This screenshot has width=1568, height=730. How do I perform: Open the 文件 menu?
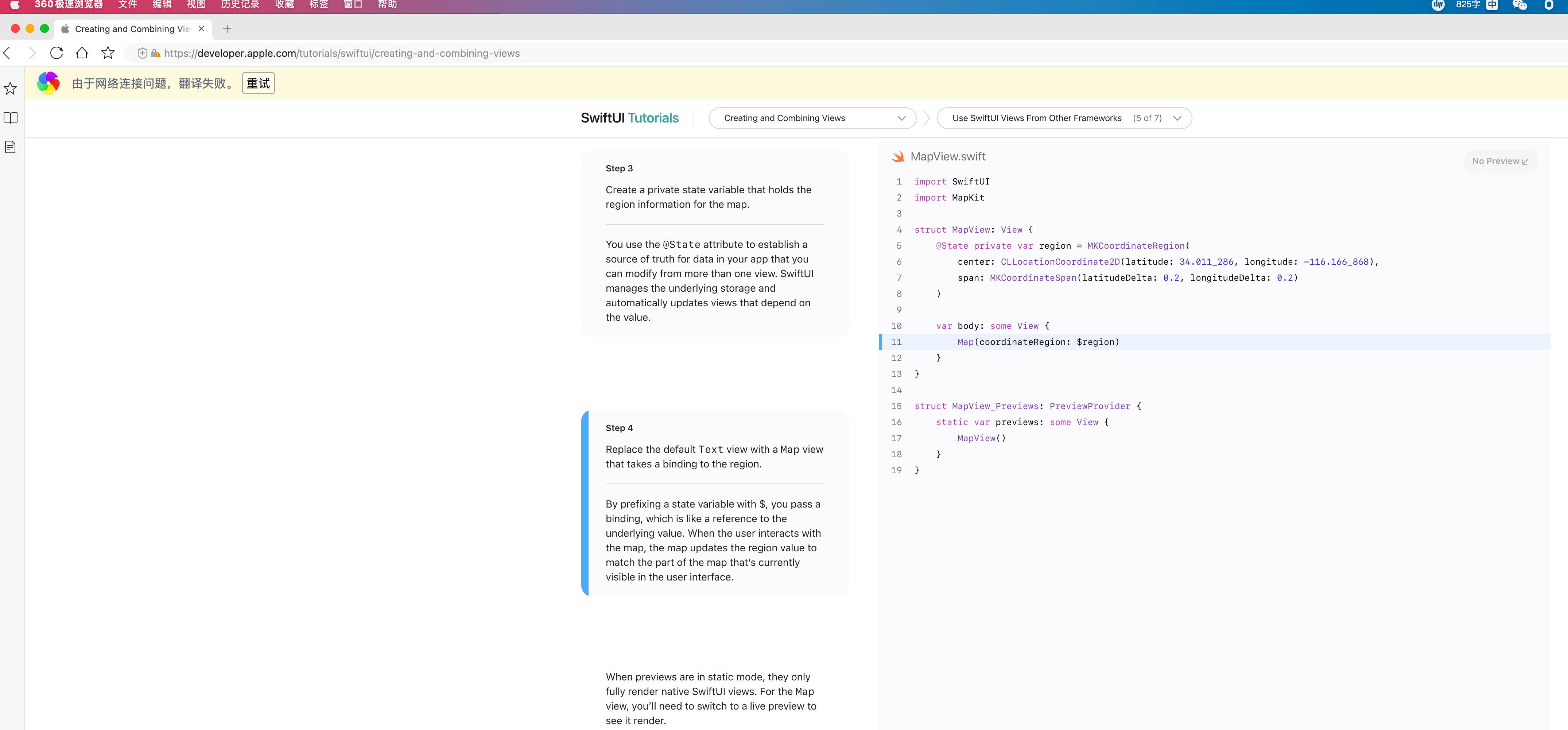(x=128, y=5)
